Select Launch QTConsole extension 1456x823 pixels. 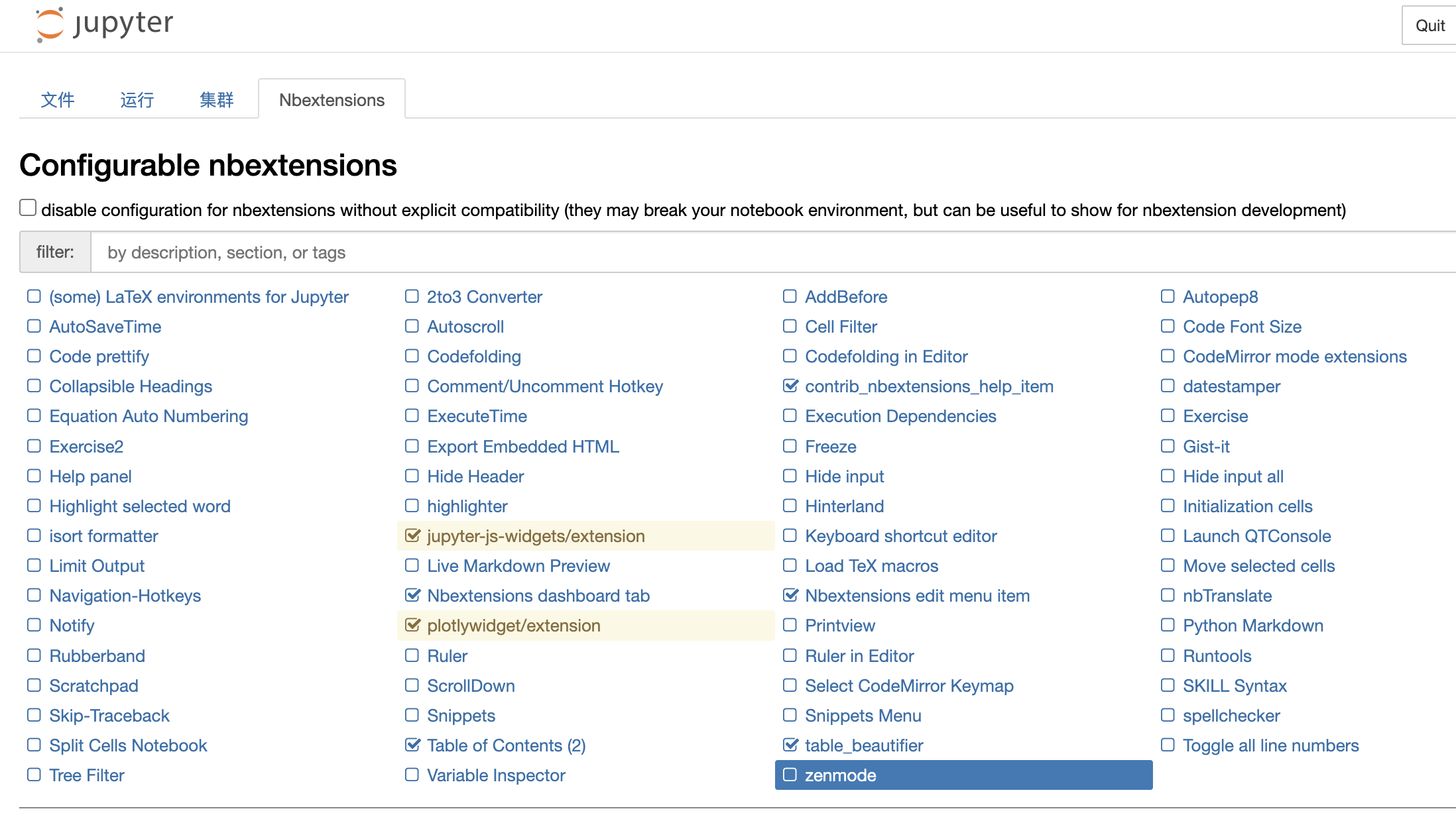click(x=1257, y=536)
